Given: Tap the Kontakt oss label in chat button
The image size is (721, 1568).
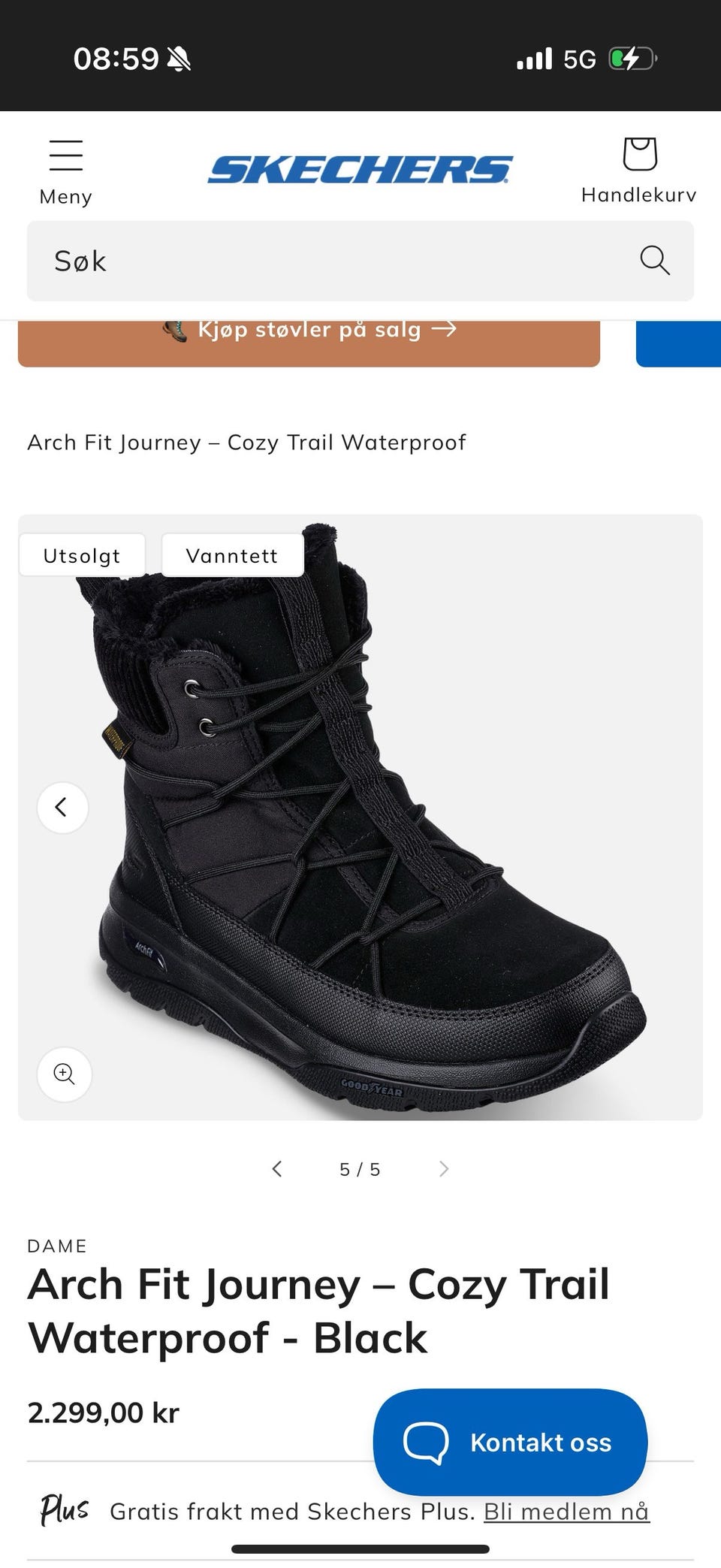Looking at the screenshot, I should click(541, 1443).
